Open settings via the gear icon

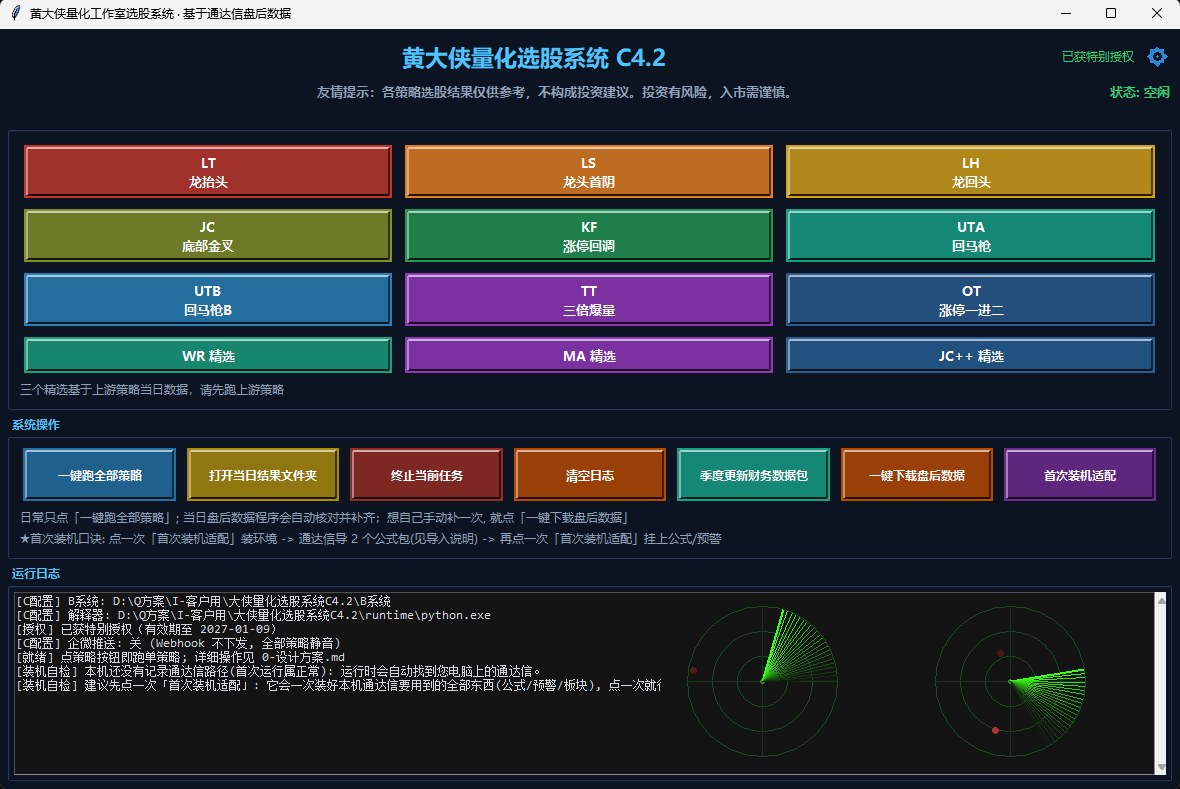(x=1157, y=56)
